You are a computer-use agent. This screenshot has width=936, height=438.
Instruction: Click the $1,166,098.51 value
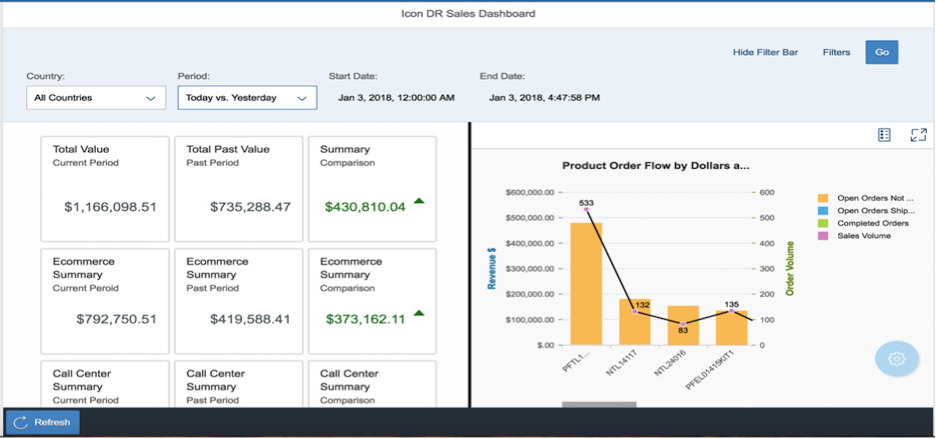point(110,207)
